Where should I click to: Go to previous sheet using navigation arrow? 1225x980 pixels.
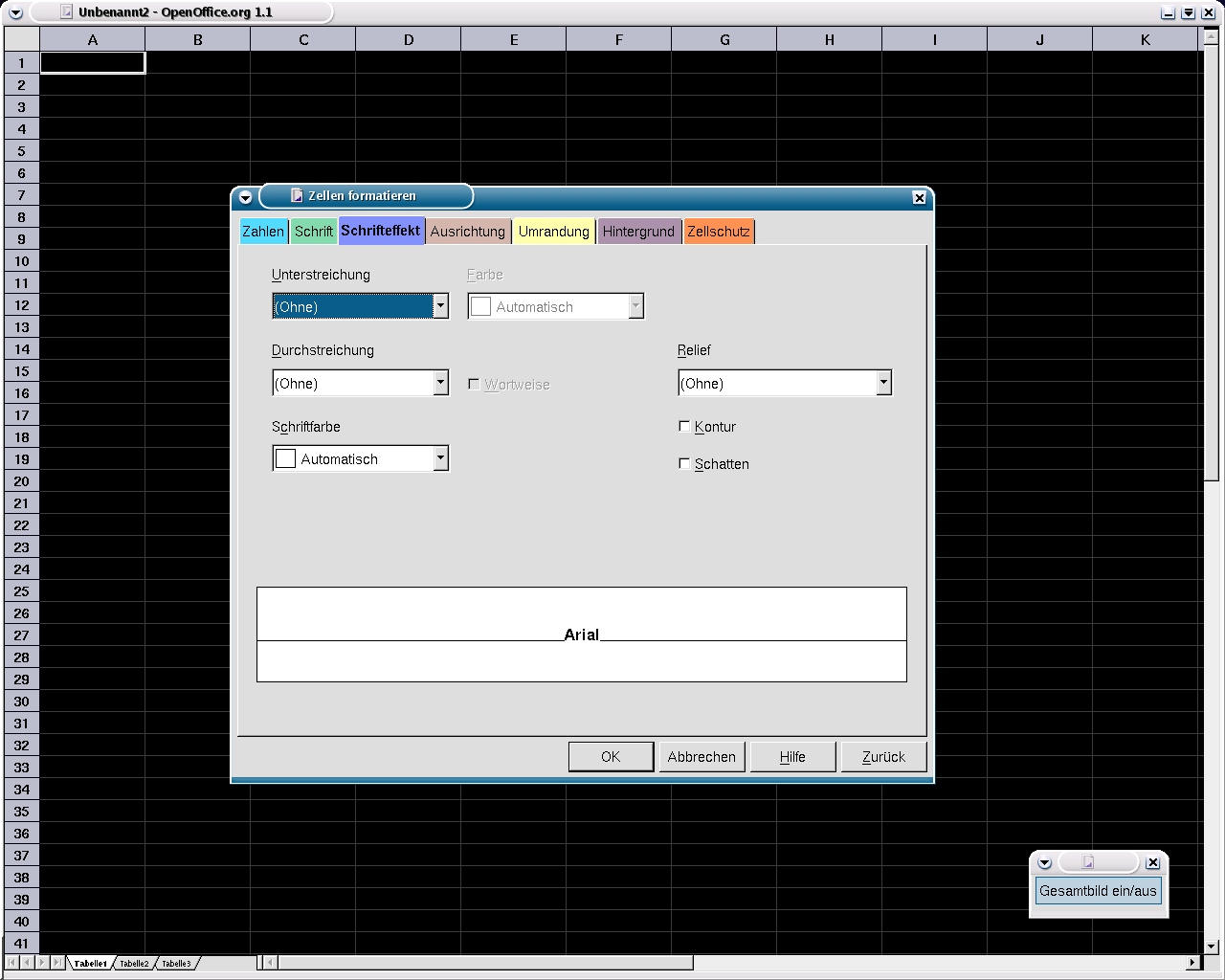(x=27, y=962)
